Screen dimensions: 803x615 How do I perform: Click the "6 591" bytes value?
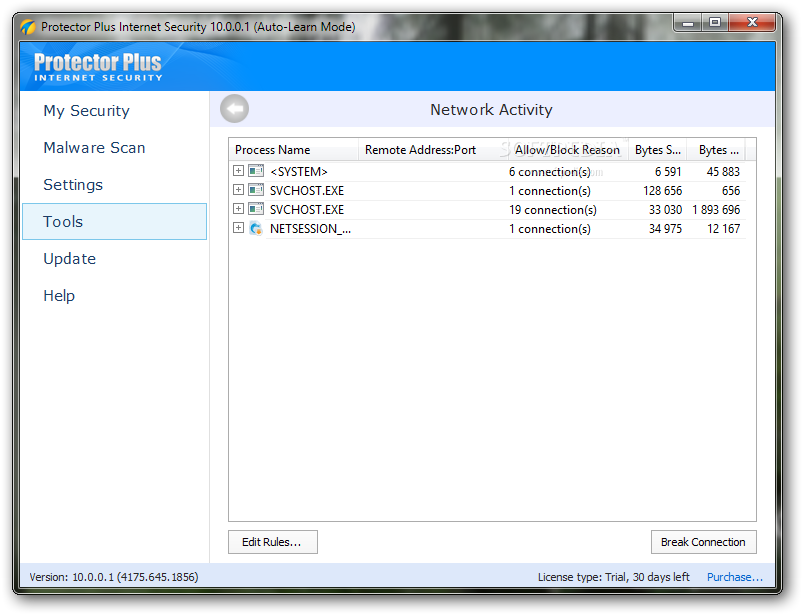[668, 172]
